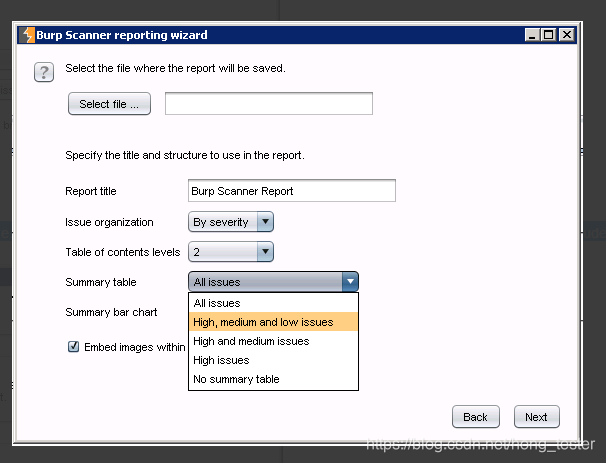Click the Table of contents levels label

tap(123, 252)
